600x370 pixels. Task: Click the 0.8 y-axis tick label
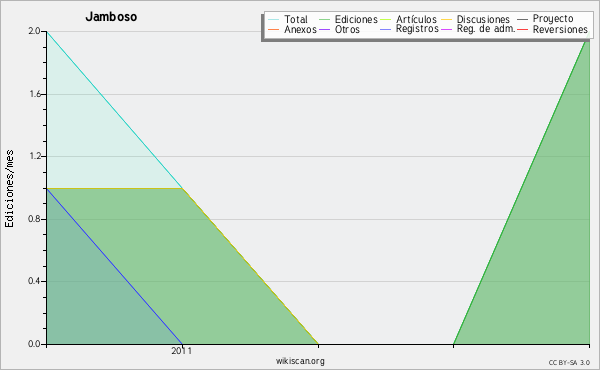34,219
